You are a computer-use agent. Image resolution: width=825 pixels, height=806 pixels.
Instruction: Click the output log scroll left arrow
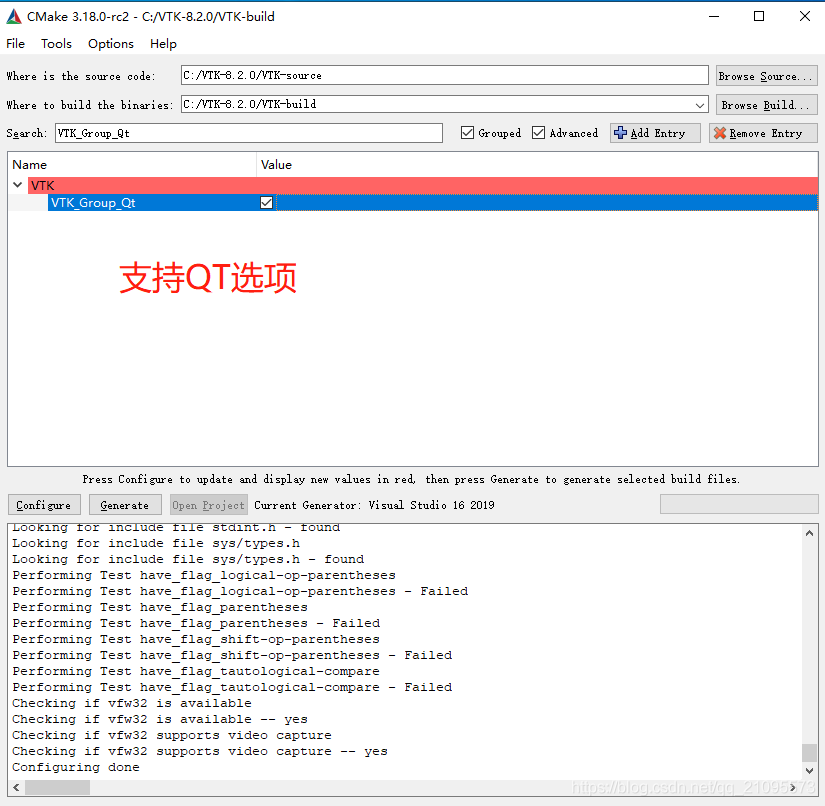point(16,788)
